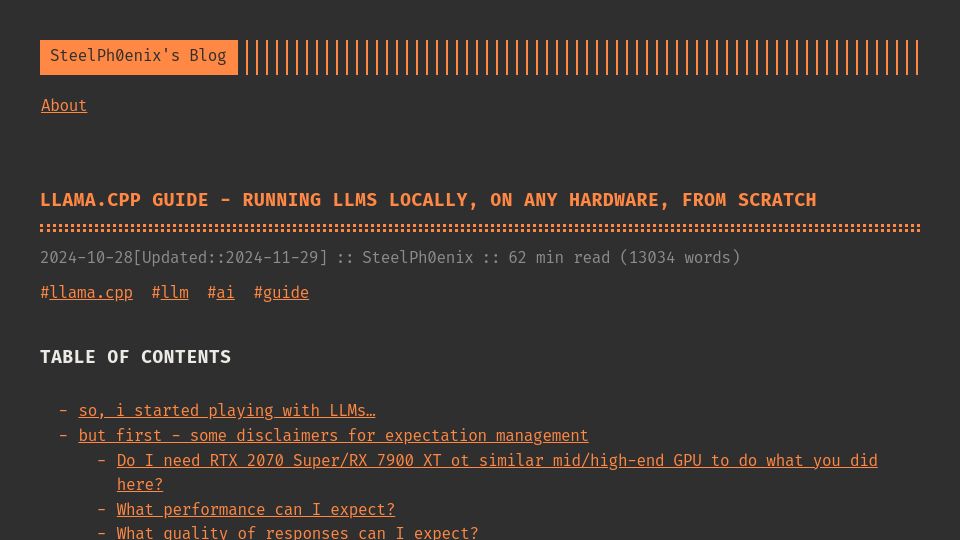The height and width of the screenshot is (540, 960).
Task: Jump to 'but first - some disclaimers' section
Action: (x=333, y=435)
